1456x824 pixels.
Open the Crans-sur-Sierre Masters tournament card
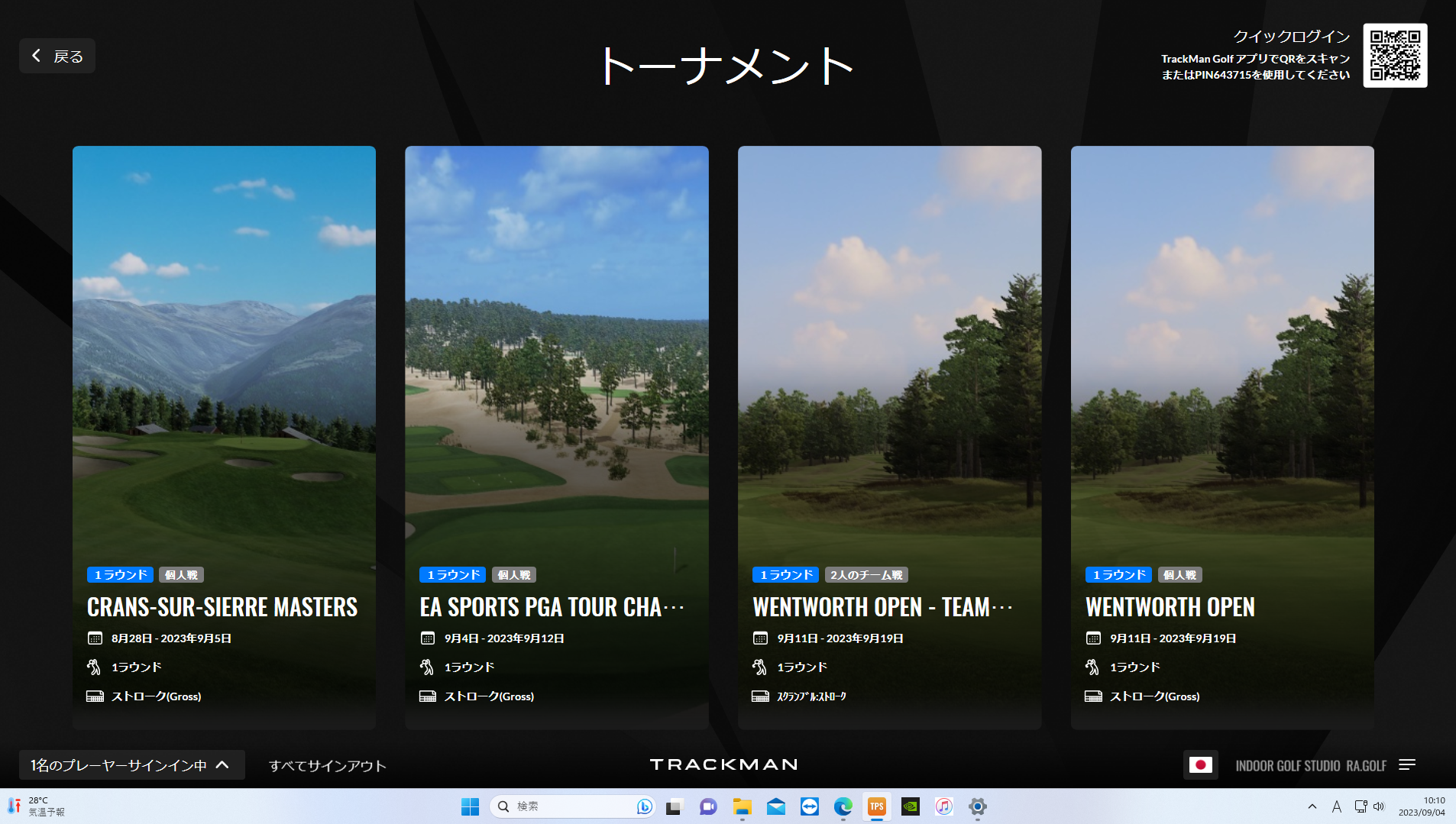[224, 438]
